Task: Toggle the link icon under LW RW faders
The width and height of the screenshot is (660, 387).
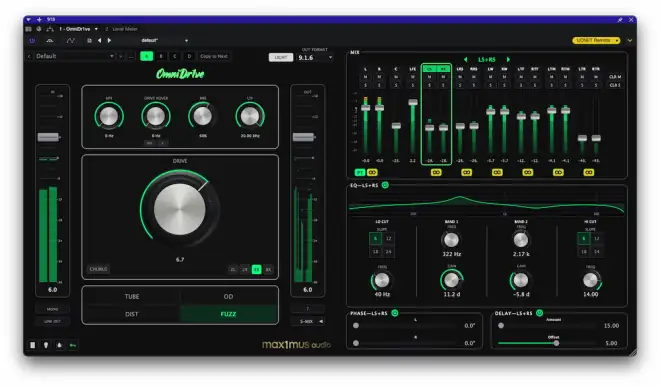Action: (x=497, y=172)
